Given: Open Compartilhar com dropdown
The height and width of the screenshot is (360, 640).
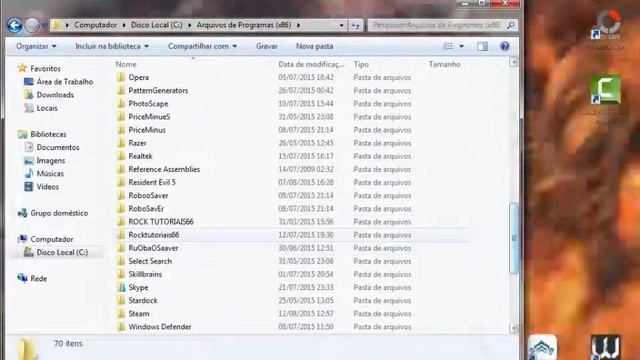Looking at the screenshot, I should pos(202,46).
